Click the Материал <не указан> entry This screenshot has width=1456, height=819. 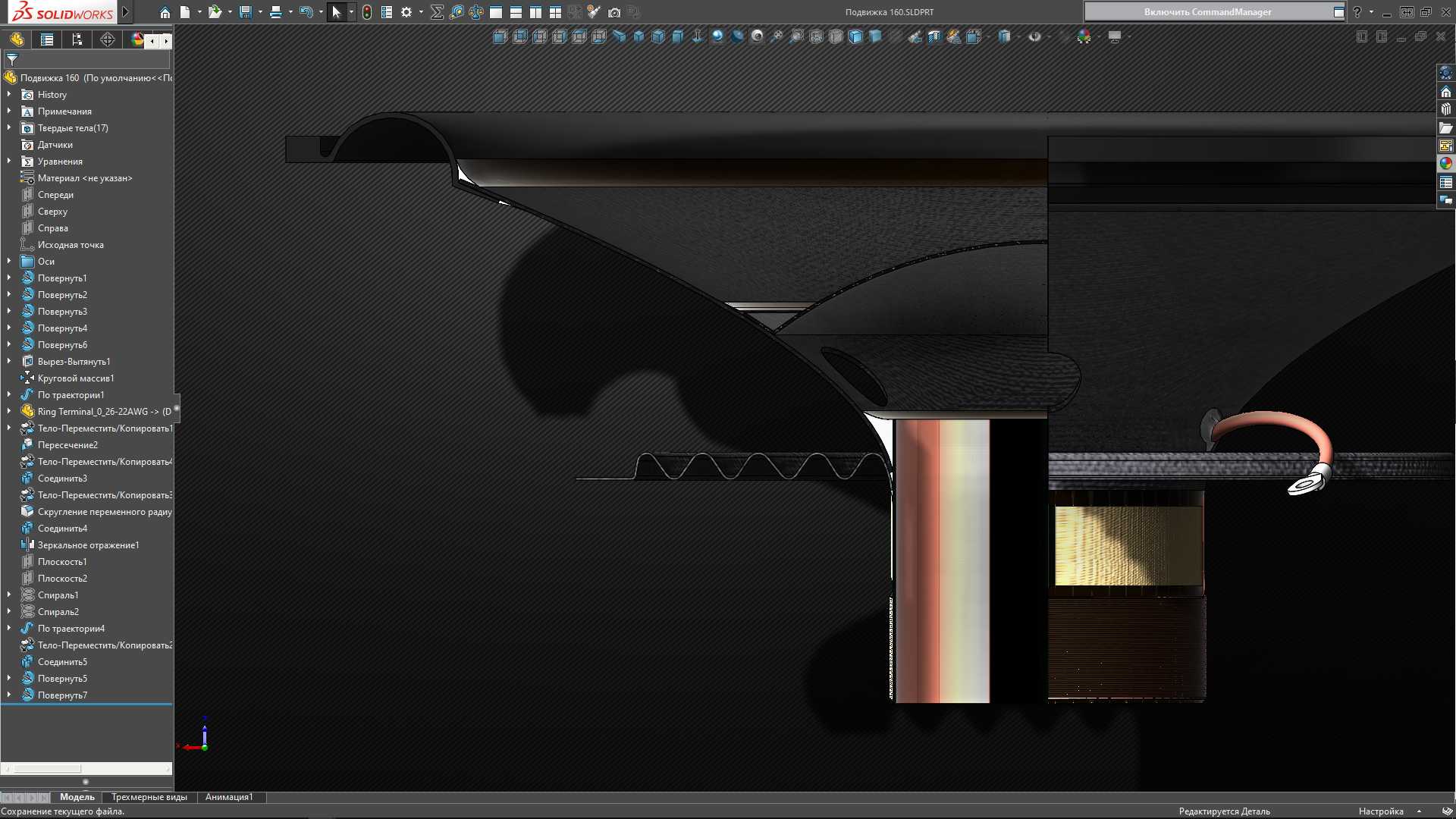[x=76, y=178]
